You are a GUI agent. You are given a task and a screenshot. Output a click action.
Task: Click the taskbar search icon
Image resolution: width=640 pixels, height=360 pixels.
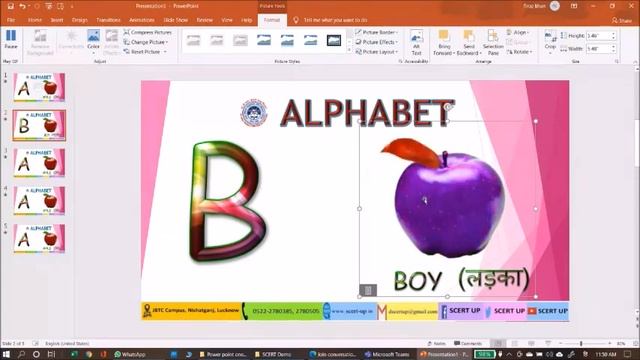[x=21, y=354]
